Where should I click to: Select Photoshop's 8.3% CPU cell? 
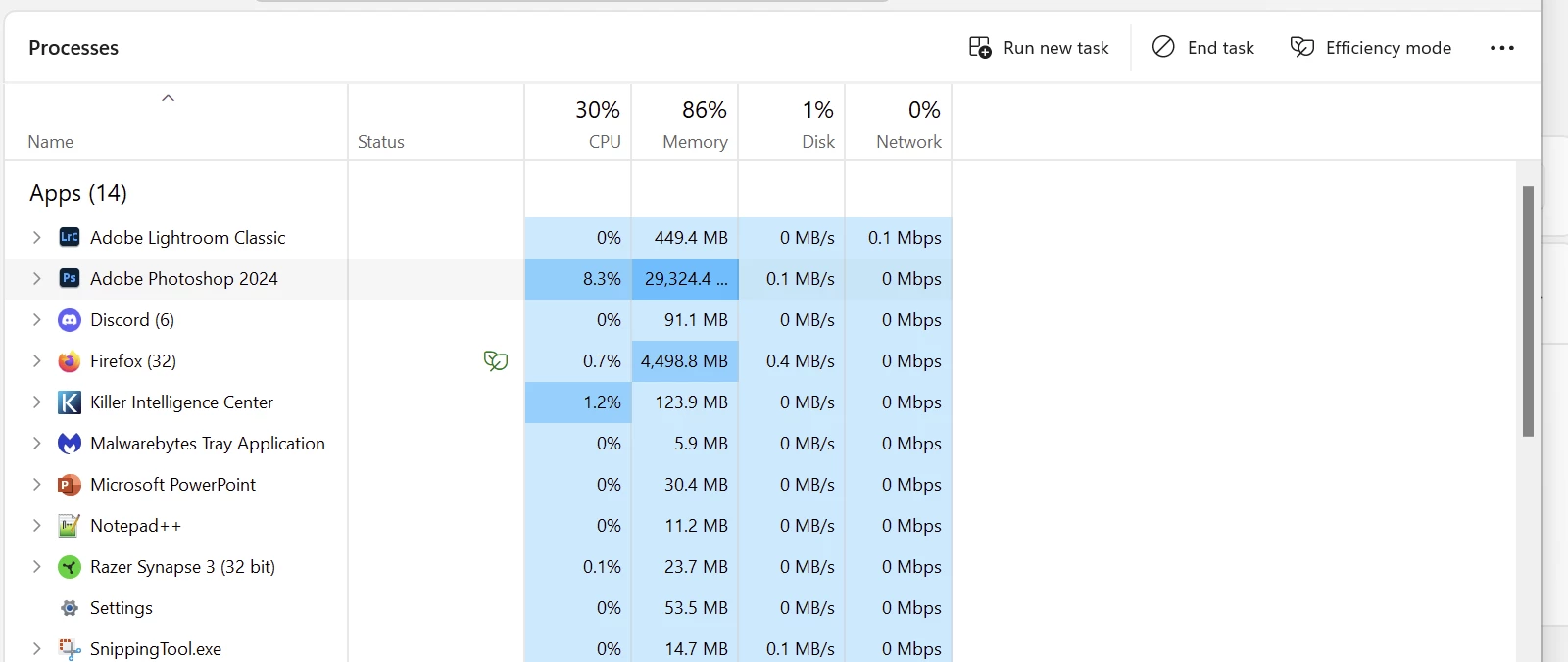pyautogui.click(x=578, y=278)
